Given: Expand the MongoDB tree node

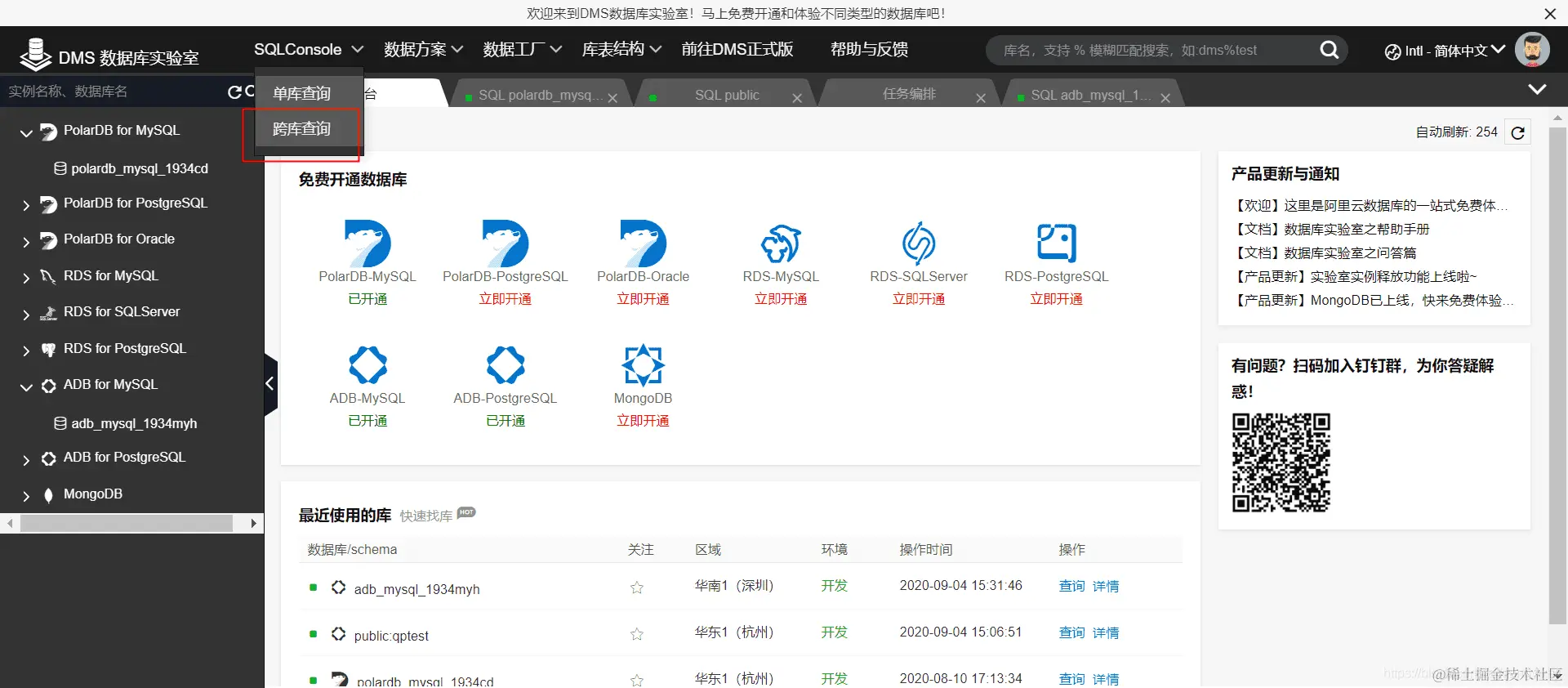Looking at the screenshot, I should [x=26, y=496].
